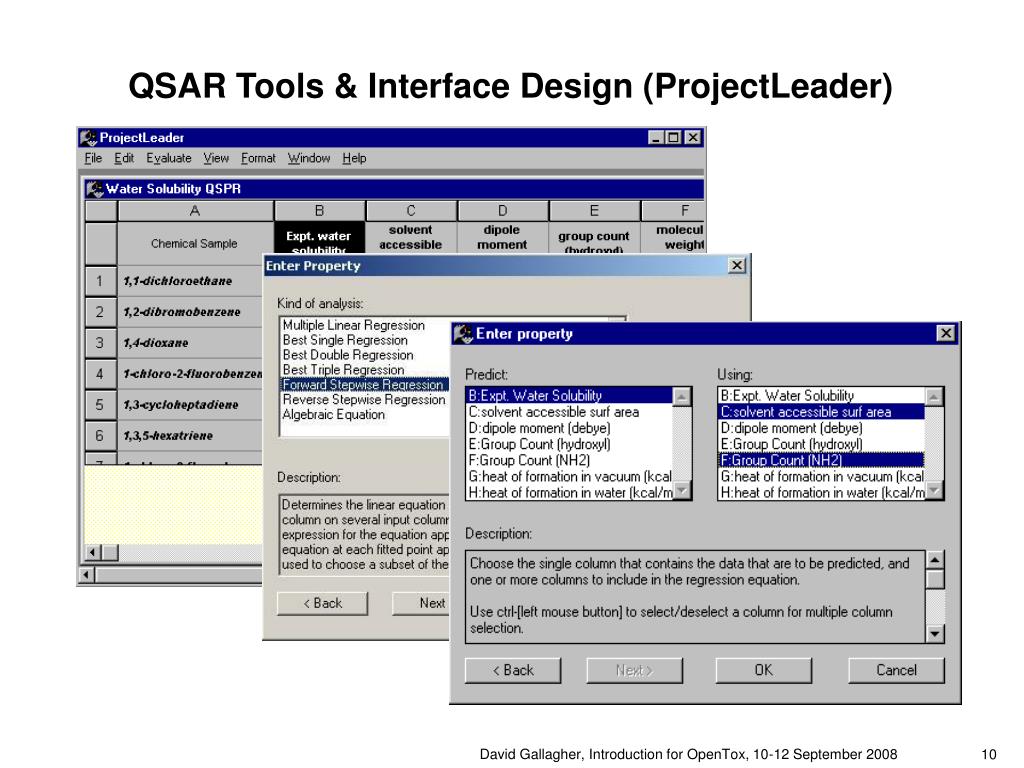Select row 3 header for 1,4-dioxane

(x=100, y=343)
